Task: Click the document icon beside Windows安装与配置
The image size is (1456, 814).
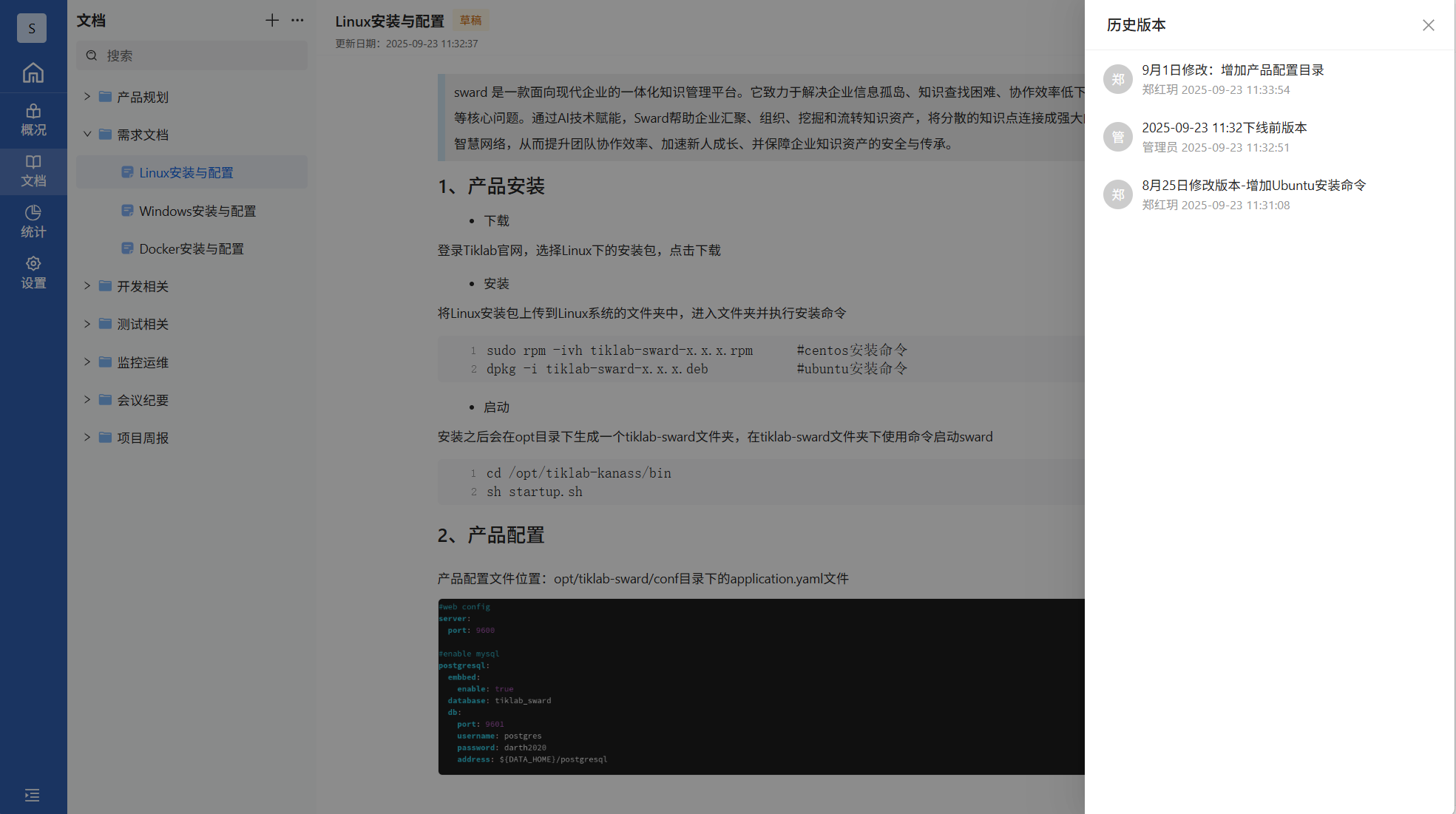Action: (127, 211)
